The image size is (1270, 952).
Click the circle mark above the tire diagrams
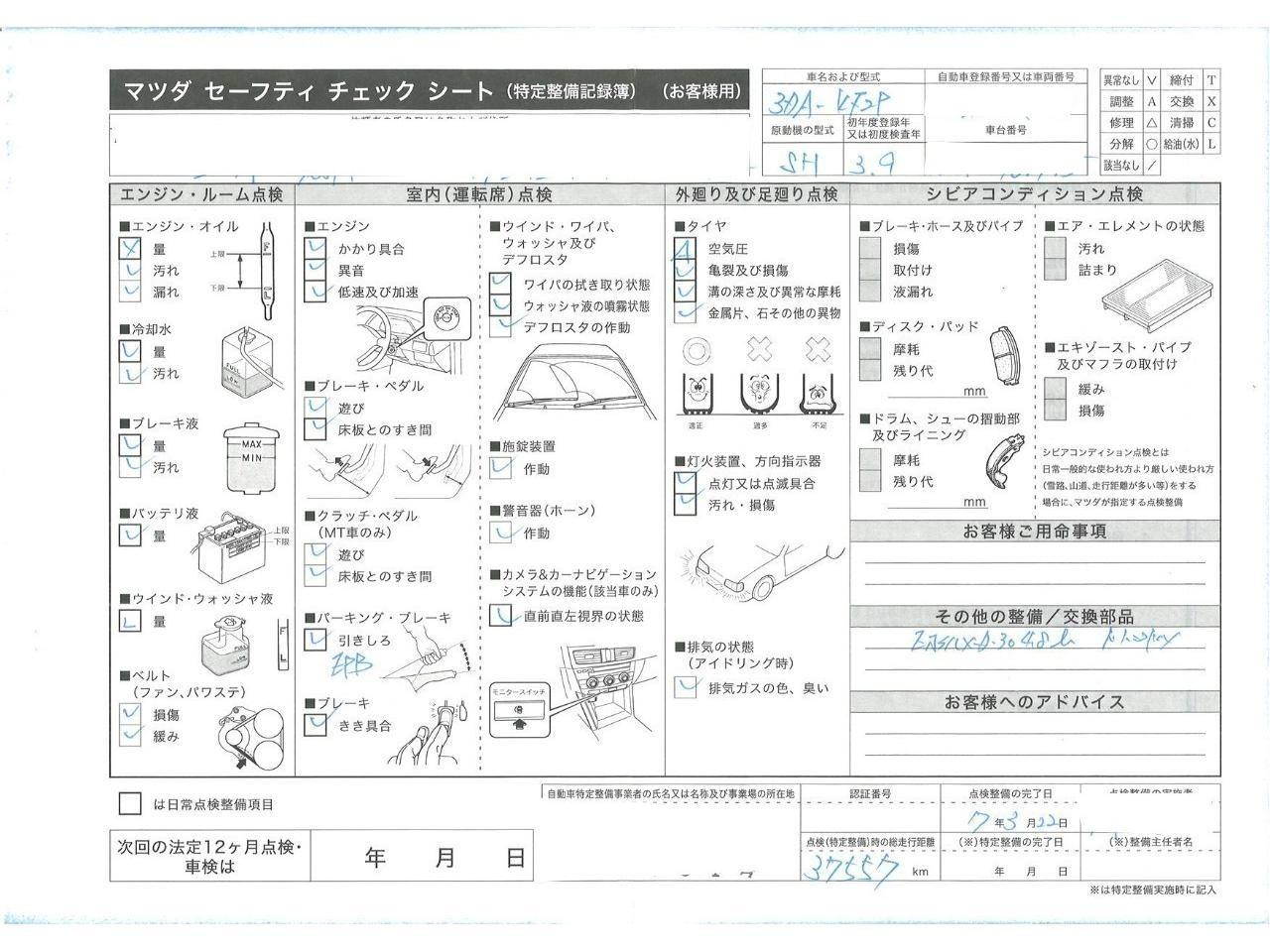[x=696, y=349]
